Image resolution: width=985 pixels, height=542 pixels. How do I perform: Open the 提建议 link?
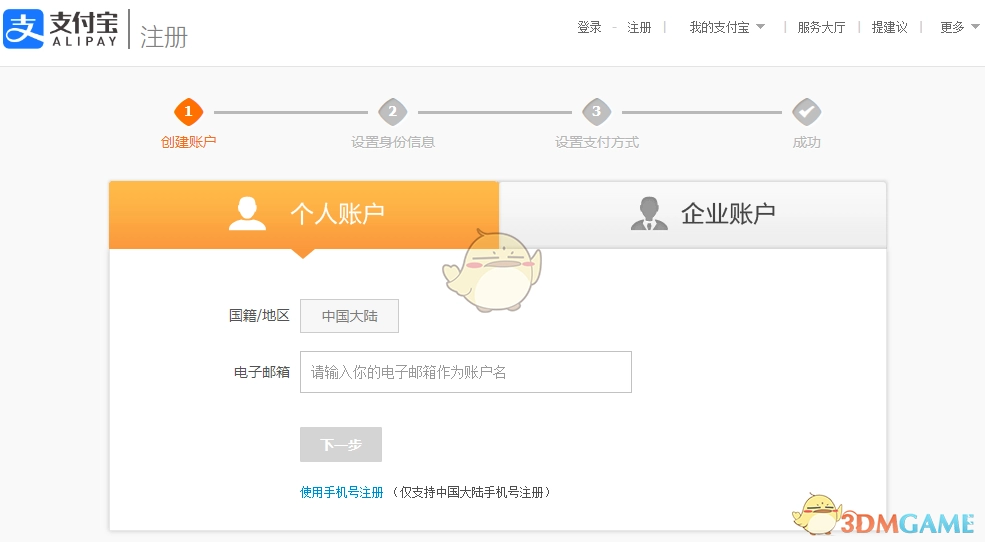click(x=889, y=28)
